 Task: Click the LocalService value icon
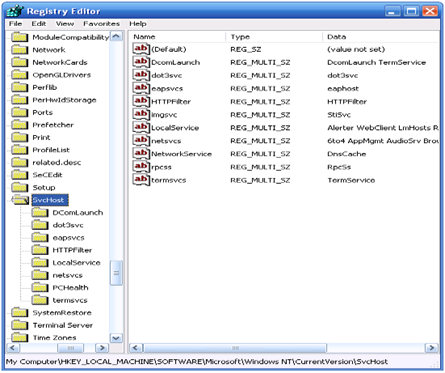pyautogui.click(x=141, y=127)
